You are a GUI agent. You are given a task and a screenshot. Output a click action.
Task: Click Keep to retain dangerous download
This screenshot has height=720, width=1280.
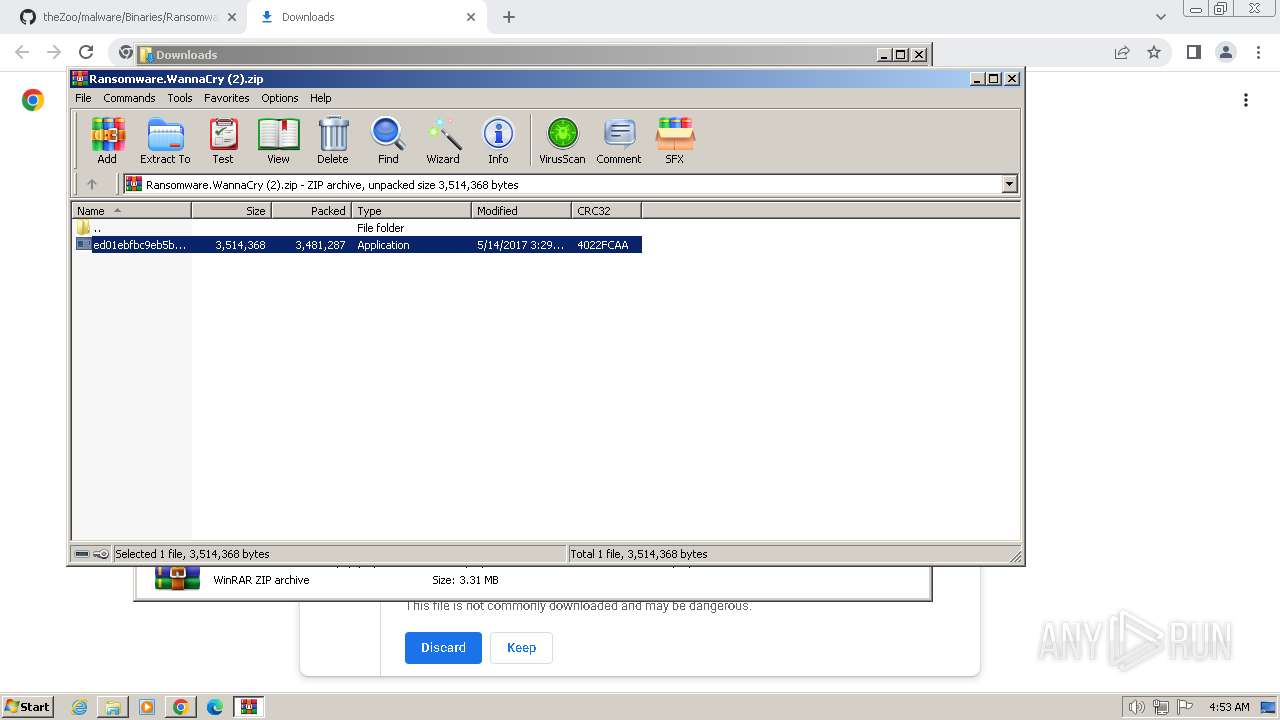[521, 648]
